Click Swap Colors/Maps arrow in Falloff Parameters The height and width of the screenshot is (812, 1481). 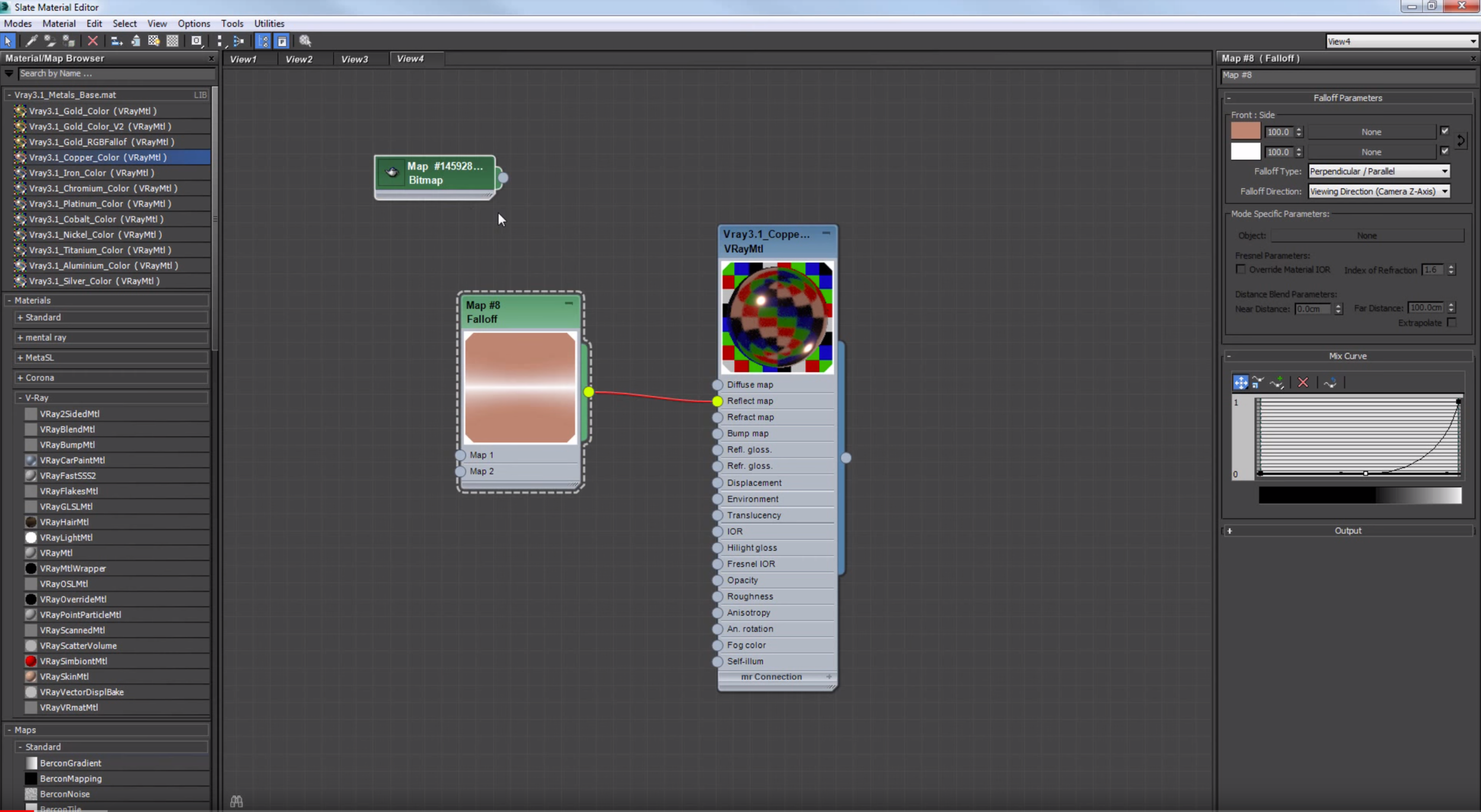tap(1461, 141)
